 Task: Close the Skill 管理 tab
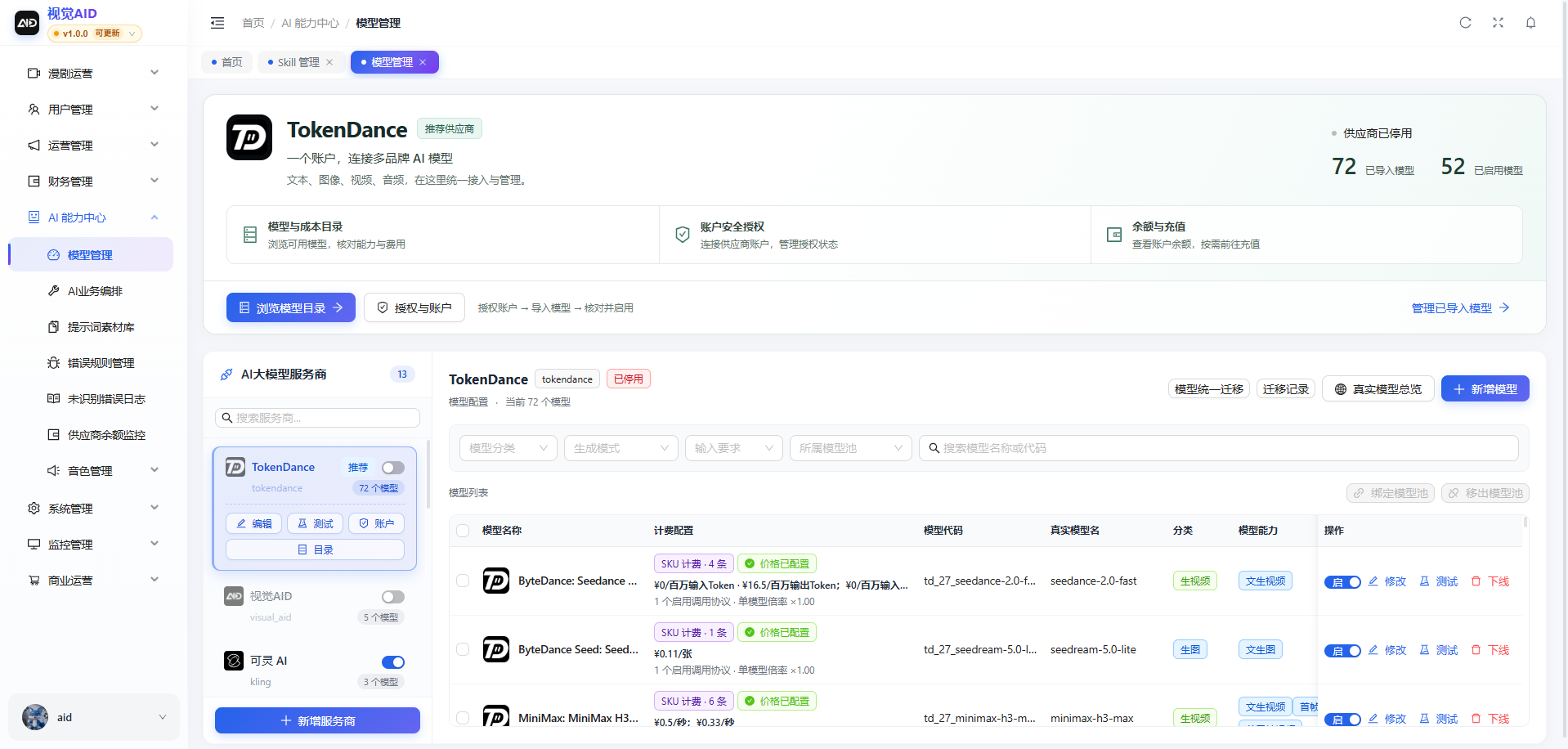(329, 62)
